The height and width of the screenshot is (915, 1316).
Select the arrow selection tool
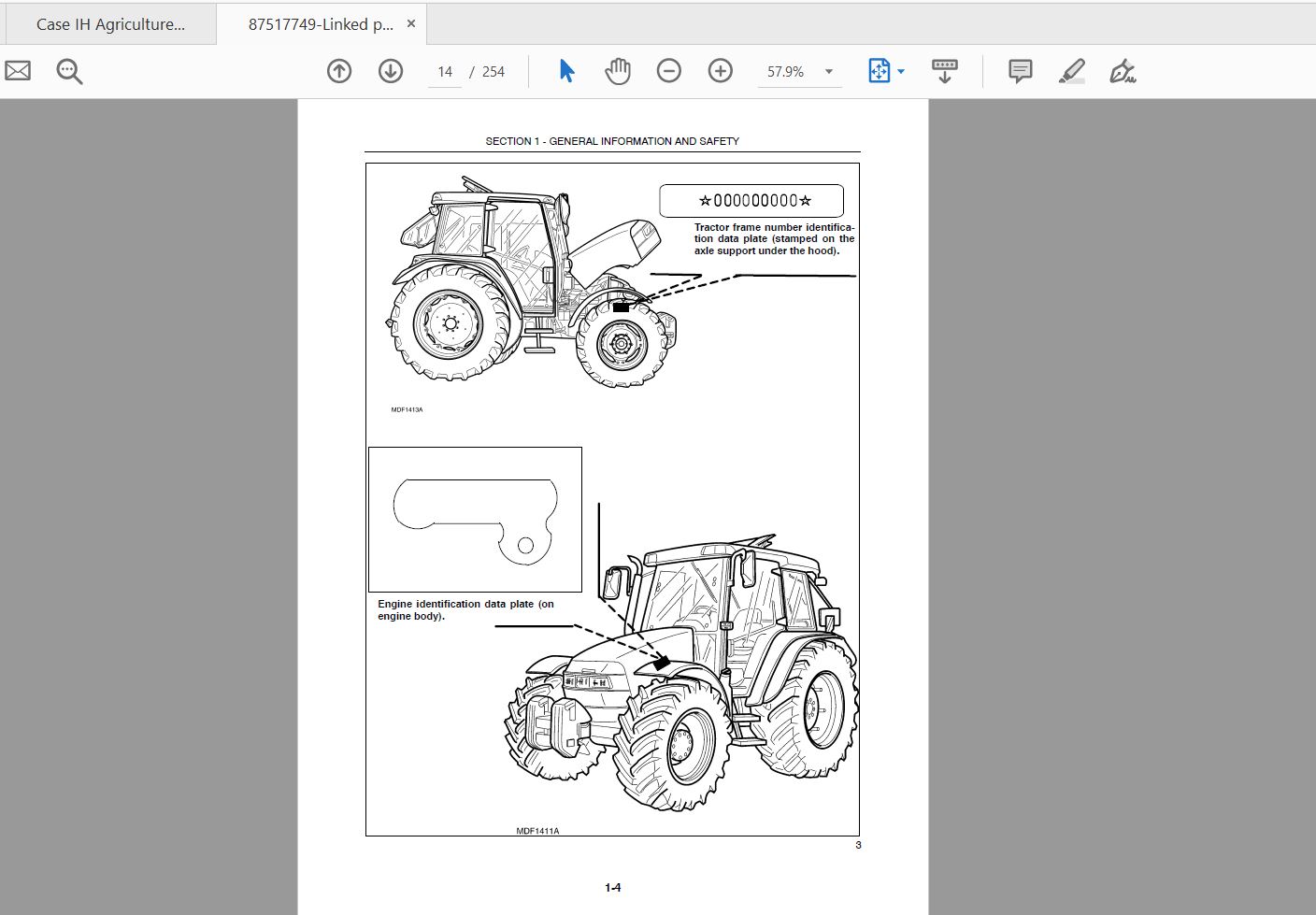[566, 71]
